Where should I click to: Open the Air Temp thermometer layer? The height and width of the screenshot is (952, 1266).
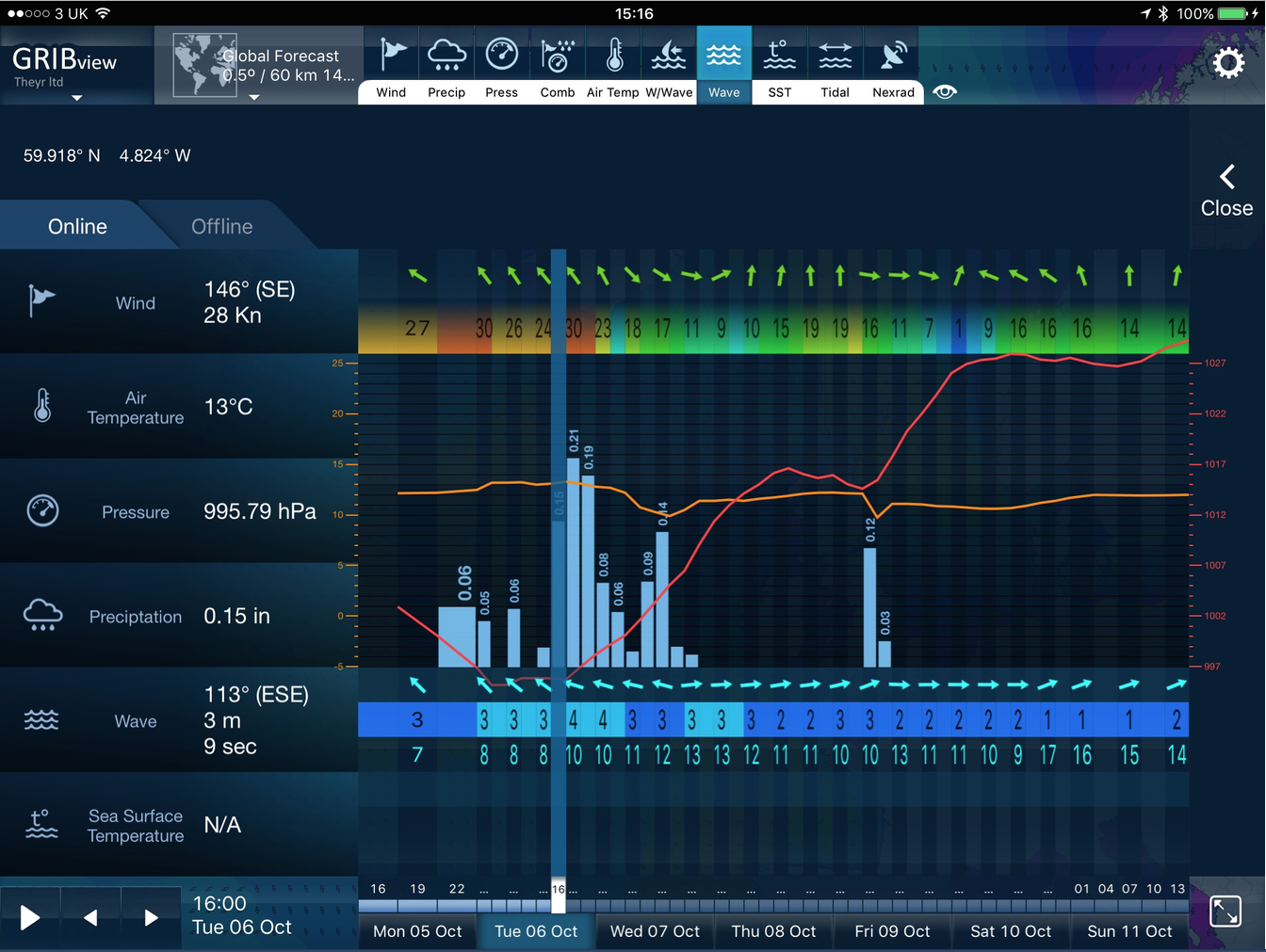pos(613,65)
